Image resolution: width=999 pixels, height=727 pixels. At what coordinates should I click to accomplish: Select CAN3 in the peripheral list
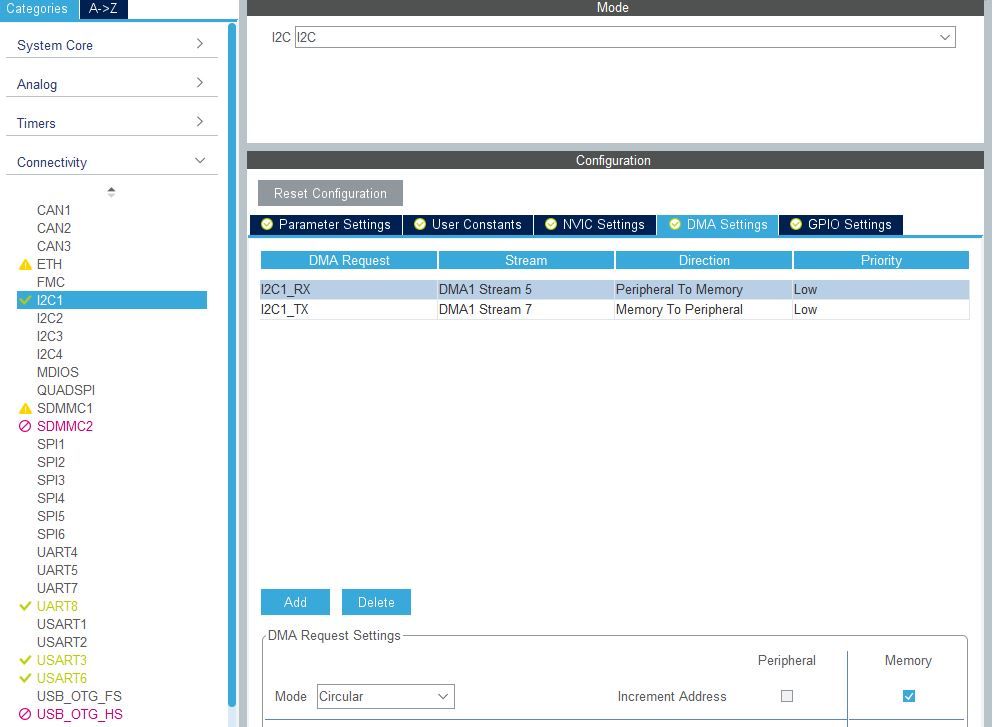pyautogui.click(x=54, y=246)
